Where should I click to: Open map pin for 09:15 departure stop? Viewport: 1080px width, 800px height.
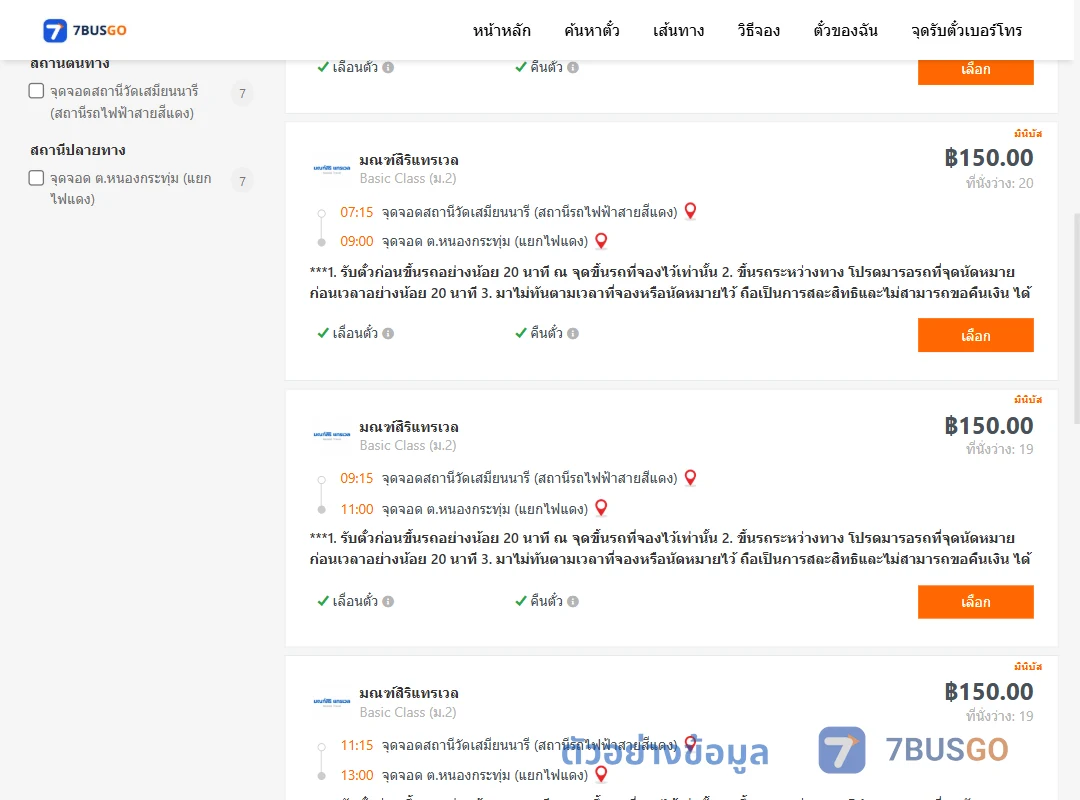pos(690,478)
